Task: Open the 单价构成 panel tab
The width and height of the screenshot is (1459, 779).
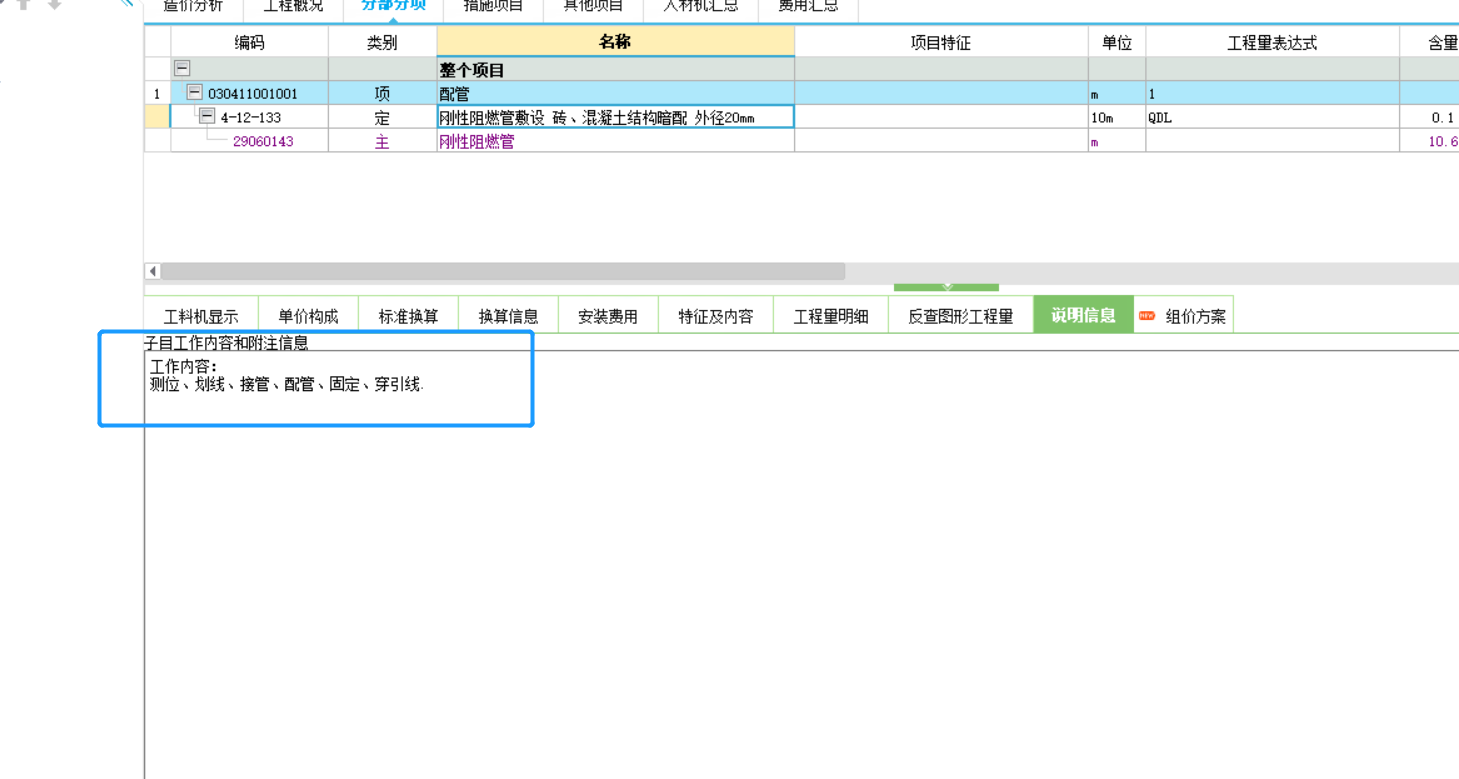Action: [x=308, y=316]
